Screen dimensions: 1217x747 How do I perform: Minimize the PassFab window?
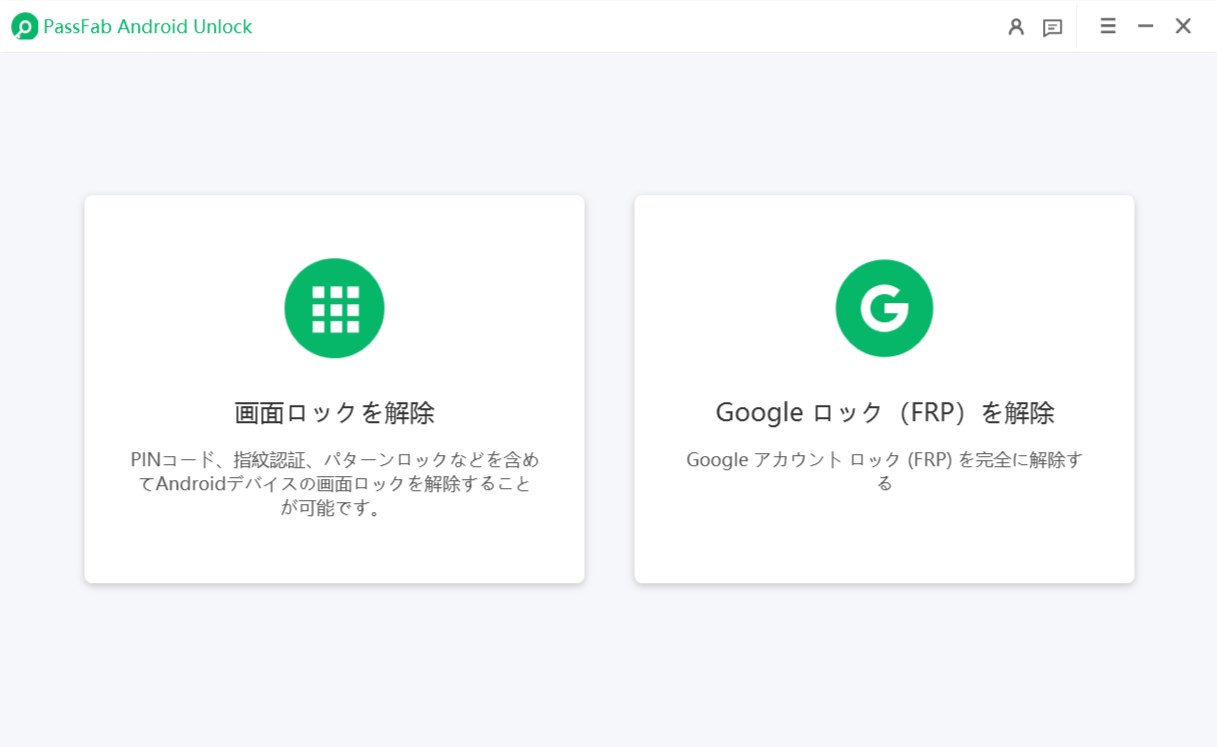[1146, 26]
